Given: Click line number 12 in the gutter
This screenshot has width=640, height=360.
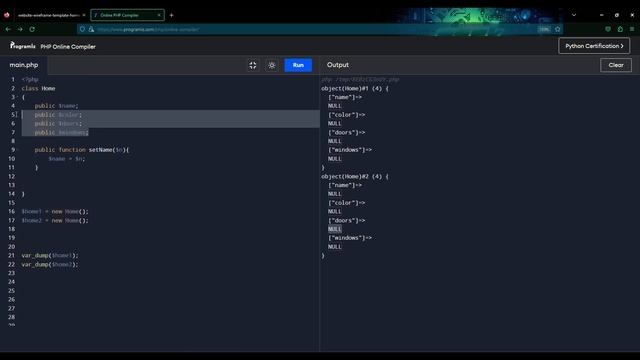Looking at the screenshot, I should tap(11, 176).
